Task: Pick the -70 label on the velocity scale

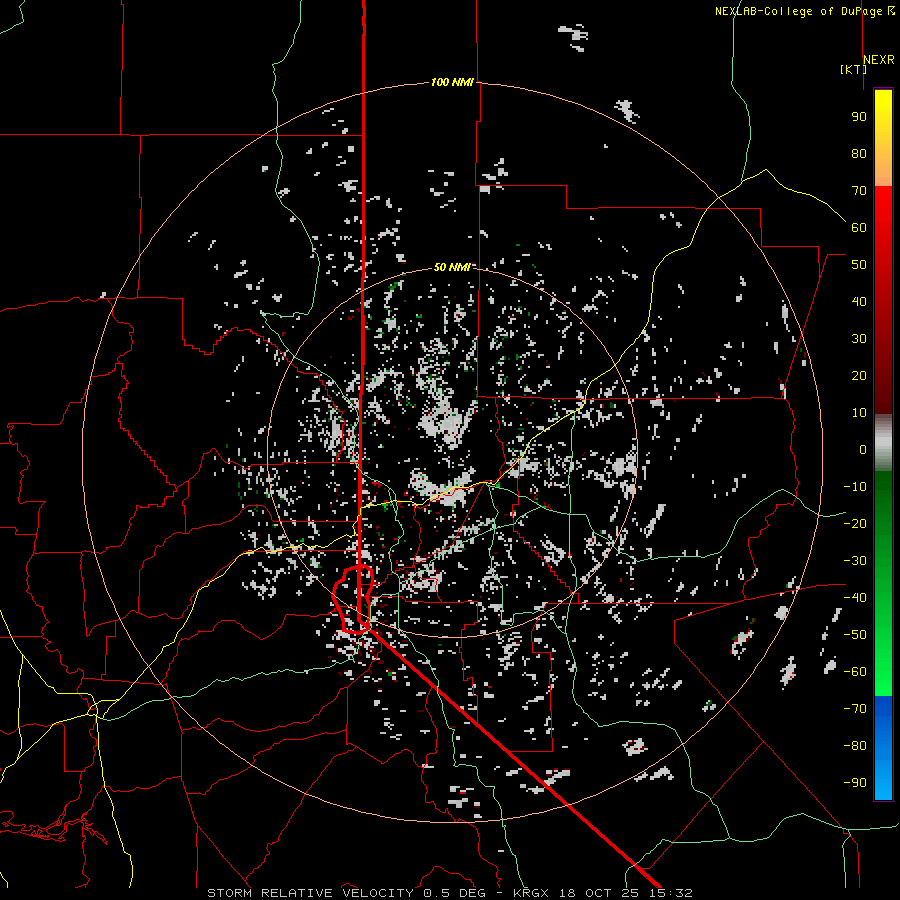Action: tap(855, 709)
